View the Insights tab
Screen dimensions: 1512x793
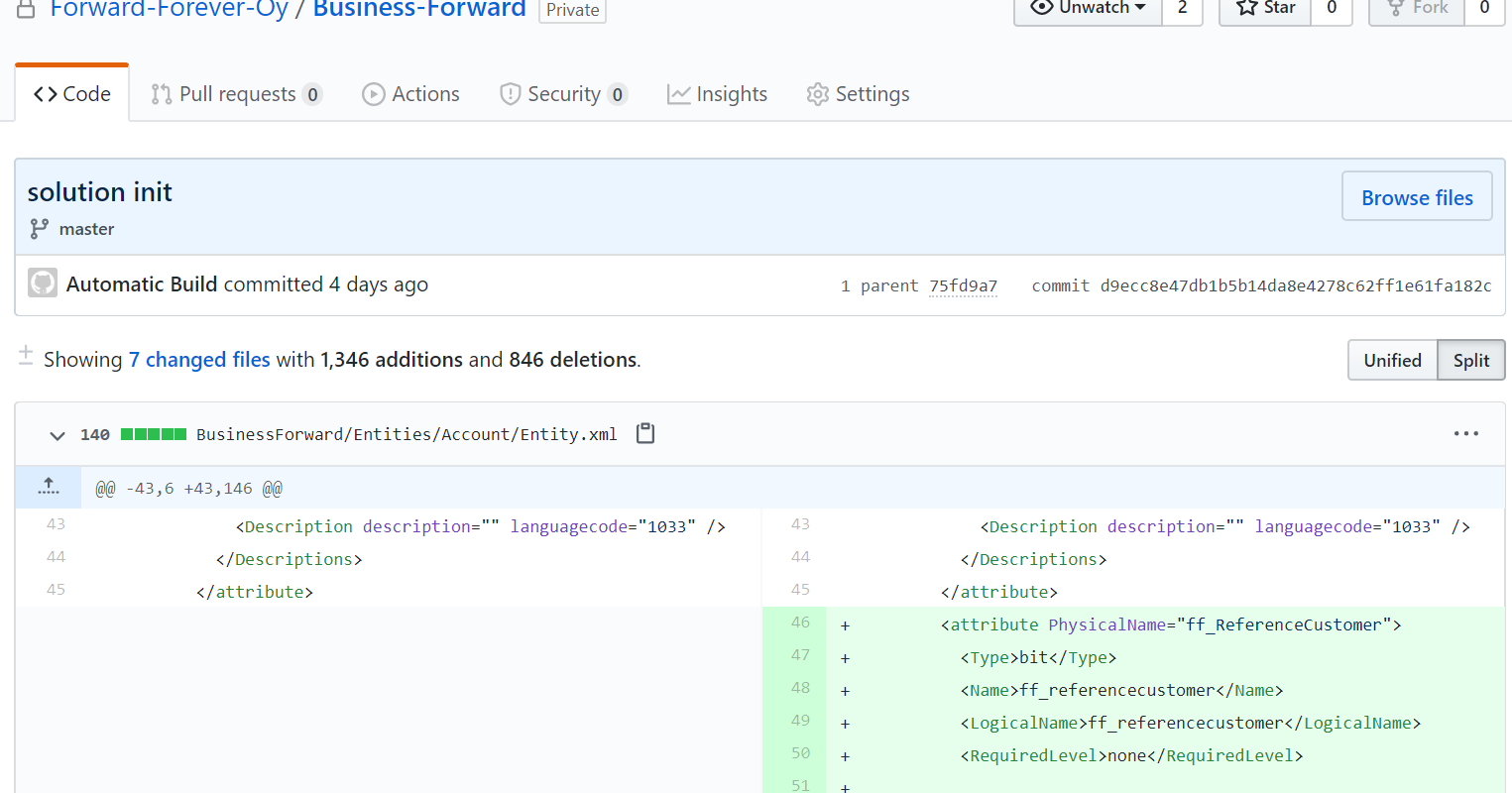point(717,94)
